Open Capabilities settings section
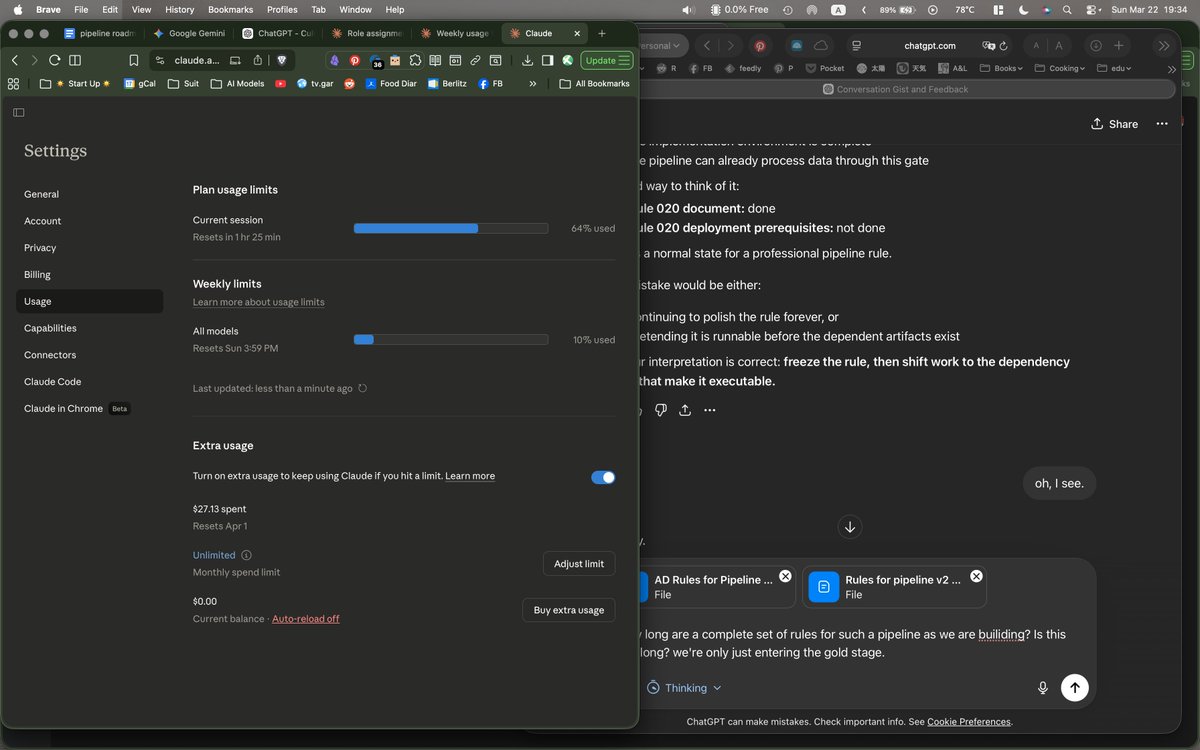Viewport: 1200px width, 750px height. pos(89,328)
